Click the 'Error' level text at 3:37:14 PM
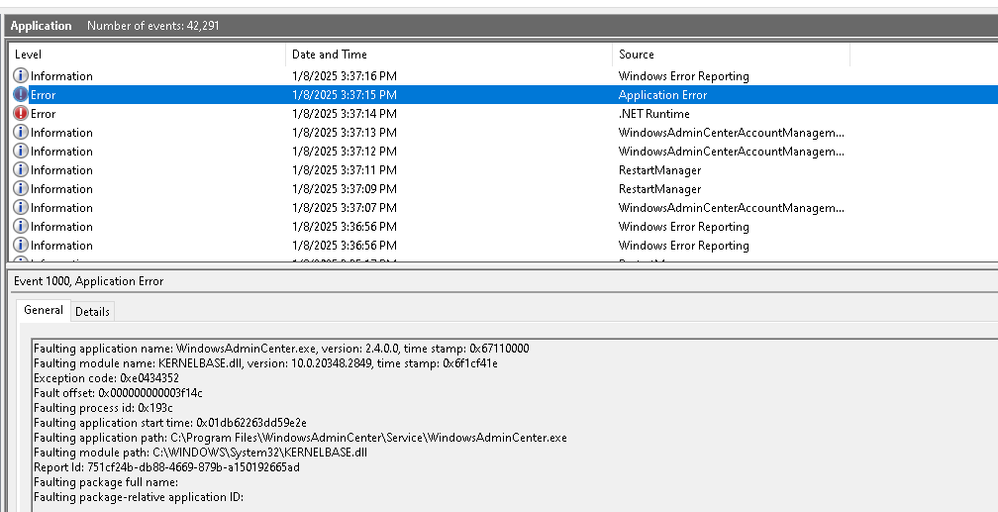This screenshot has height=512, width=998. point(43,113)
